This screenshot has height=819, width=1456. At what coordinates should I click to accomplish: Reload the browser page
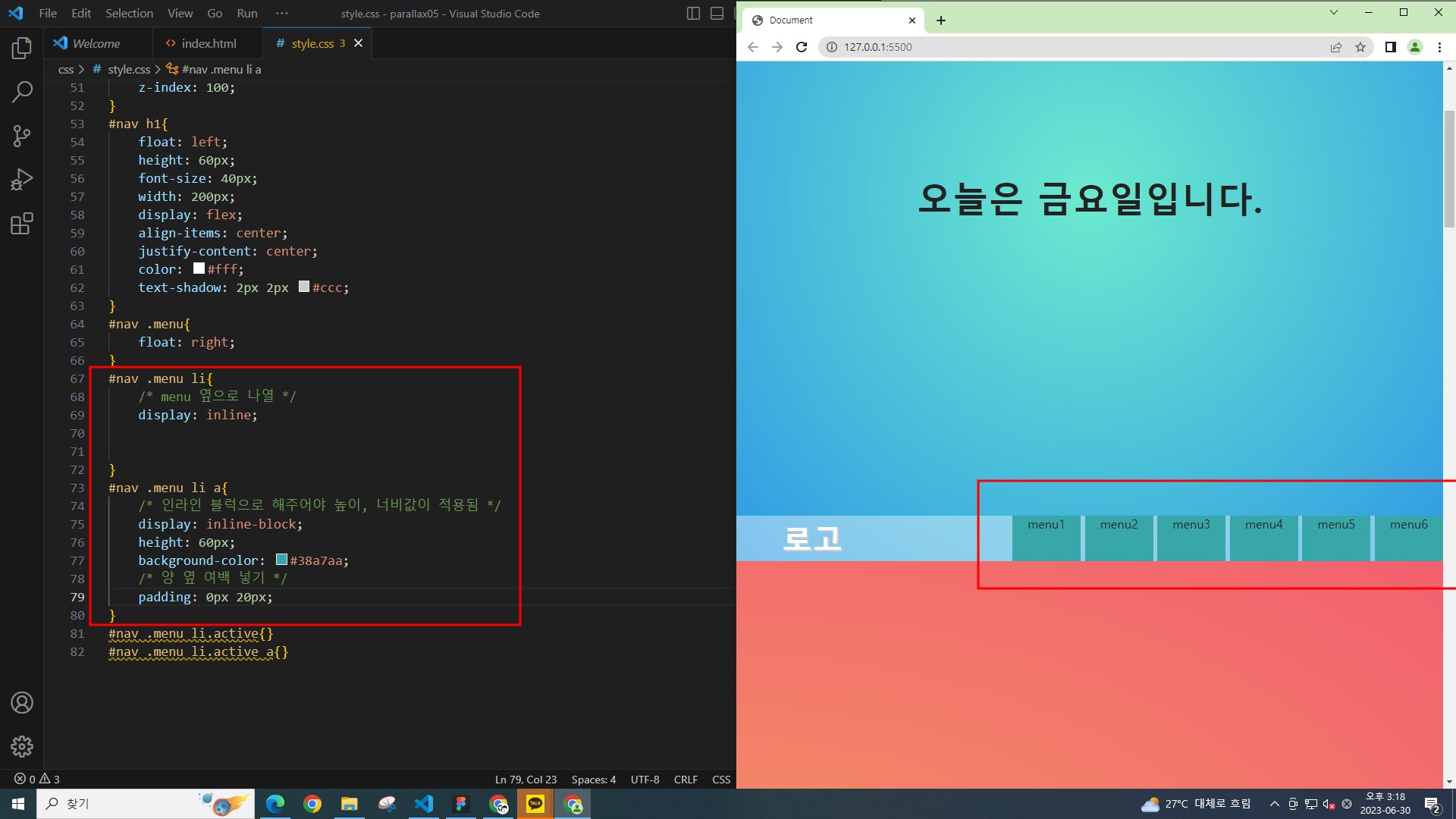[x=802, y=47]
